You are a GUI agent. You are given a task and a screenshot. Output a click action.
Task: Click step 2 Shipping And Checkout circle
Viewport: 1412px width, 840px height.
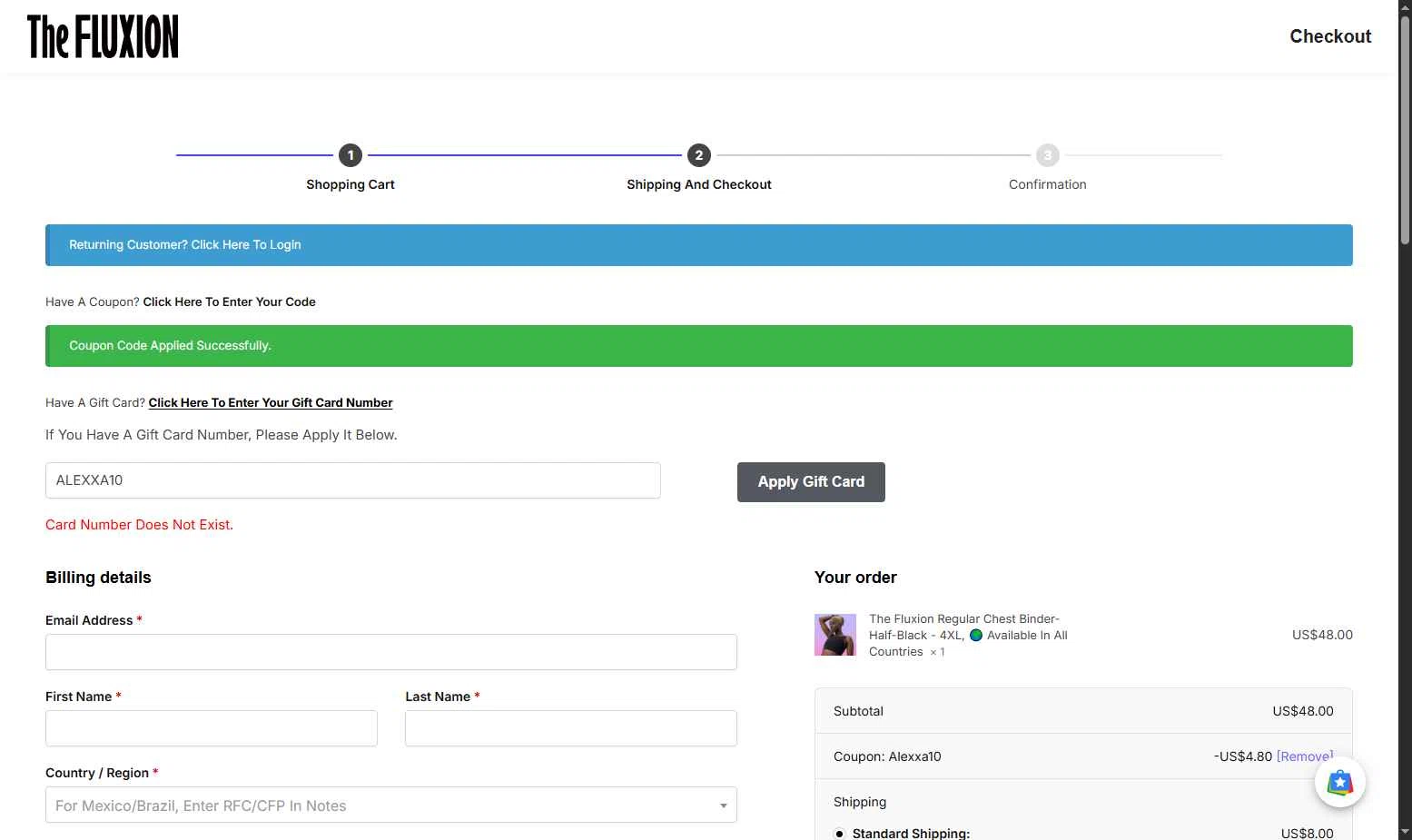click(x=699, y=155)
